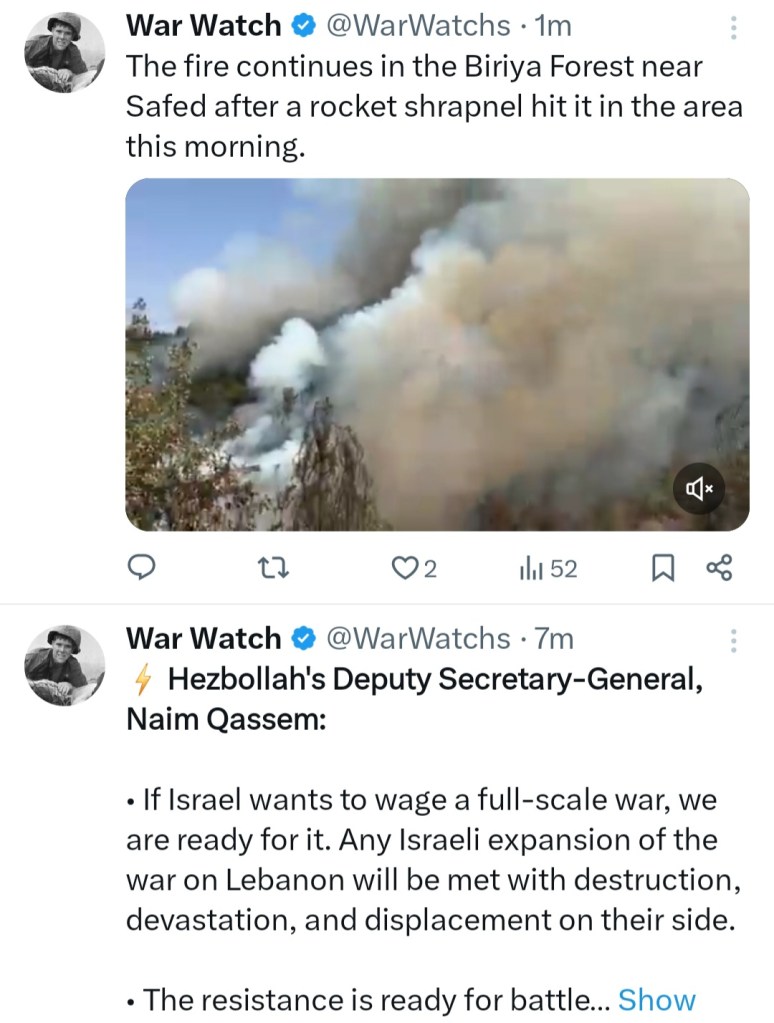Unmute the forest fire video
This screenshot has height=1023, width=774.
[x=699, y=489]
